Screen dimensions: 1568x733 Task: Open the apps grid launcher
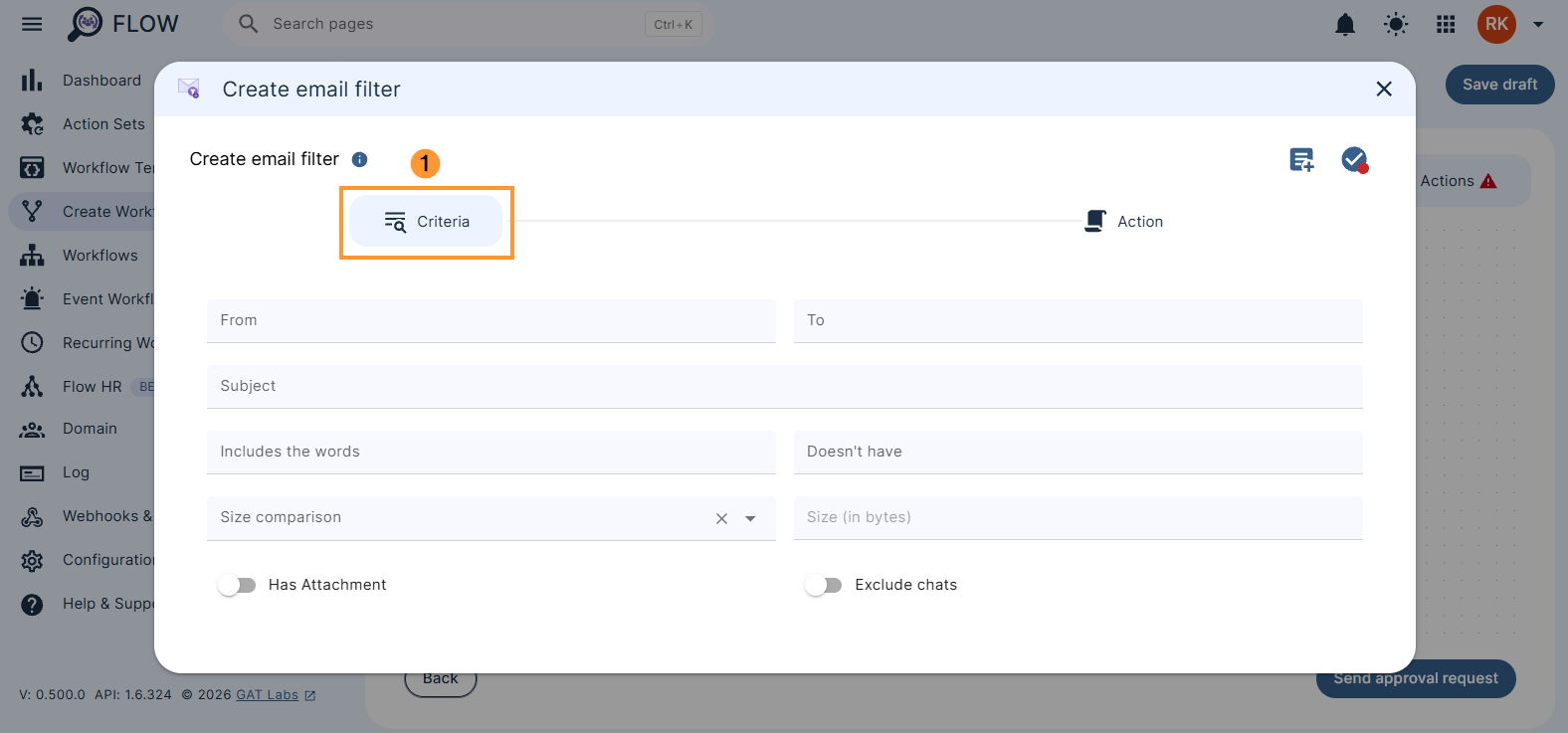(1447, 24)
